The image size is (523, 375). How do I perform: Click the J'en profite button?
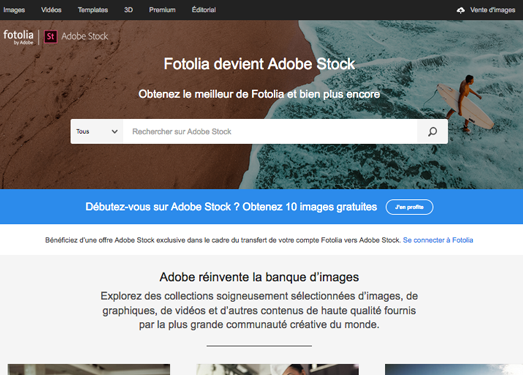[409, 207]
